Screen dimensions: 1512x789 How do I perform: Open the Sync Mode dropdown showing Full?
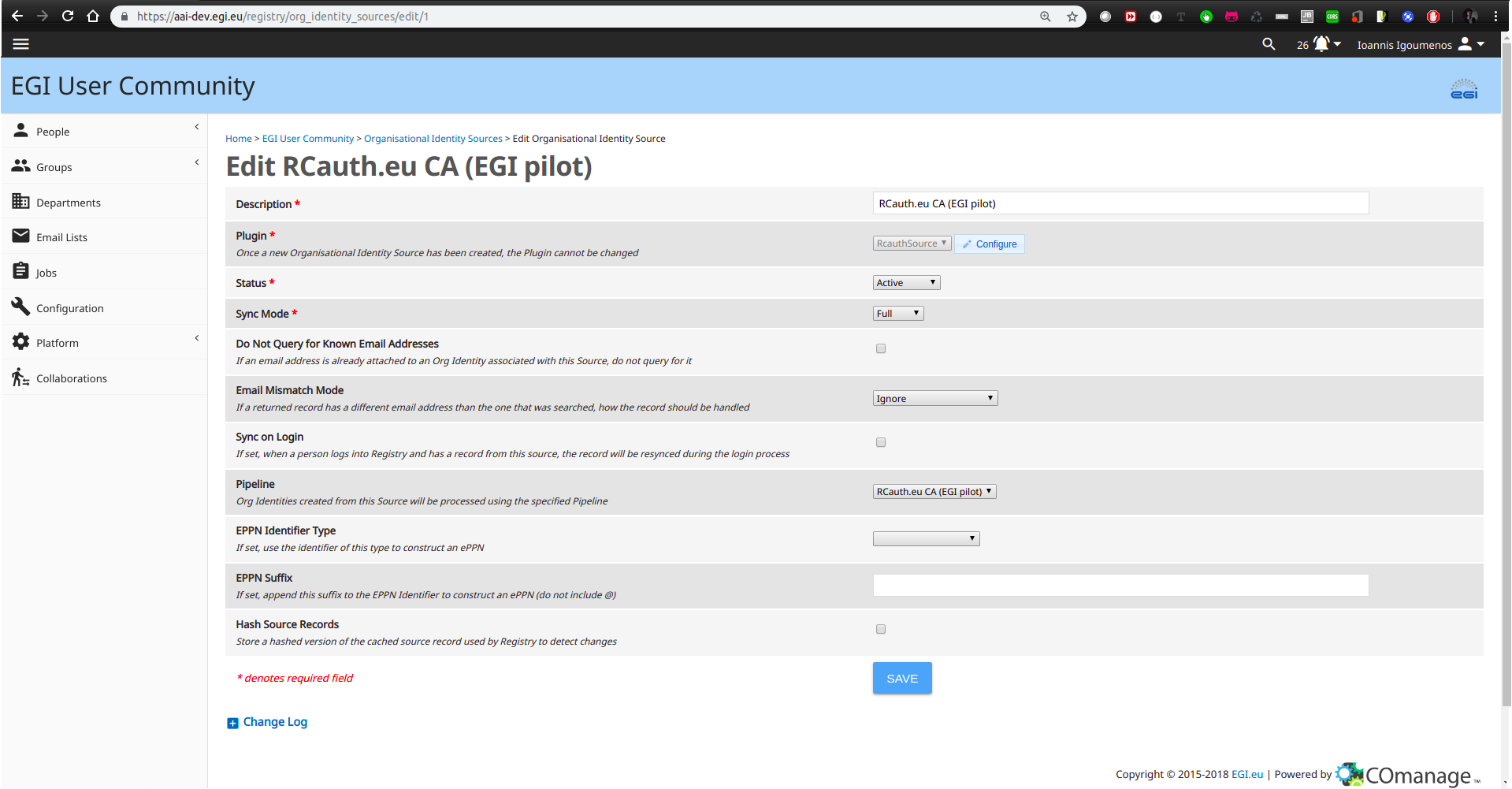[898, 313]
